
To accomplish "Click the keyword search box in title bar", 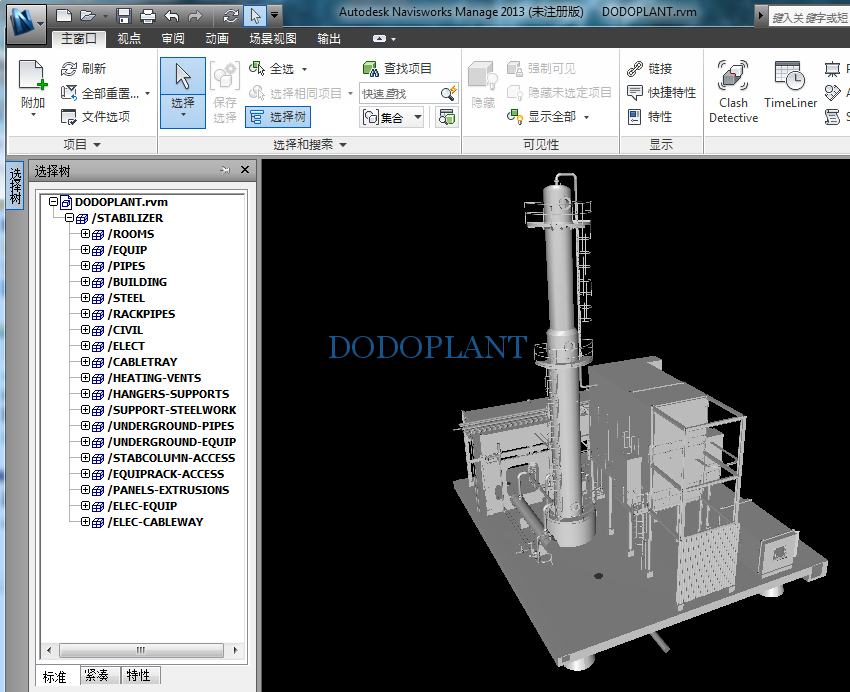I will click(809, 17).
